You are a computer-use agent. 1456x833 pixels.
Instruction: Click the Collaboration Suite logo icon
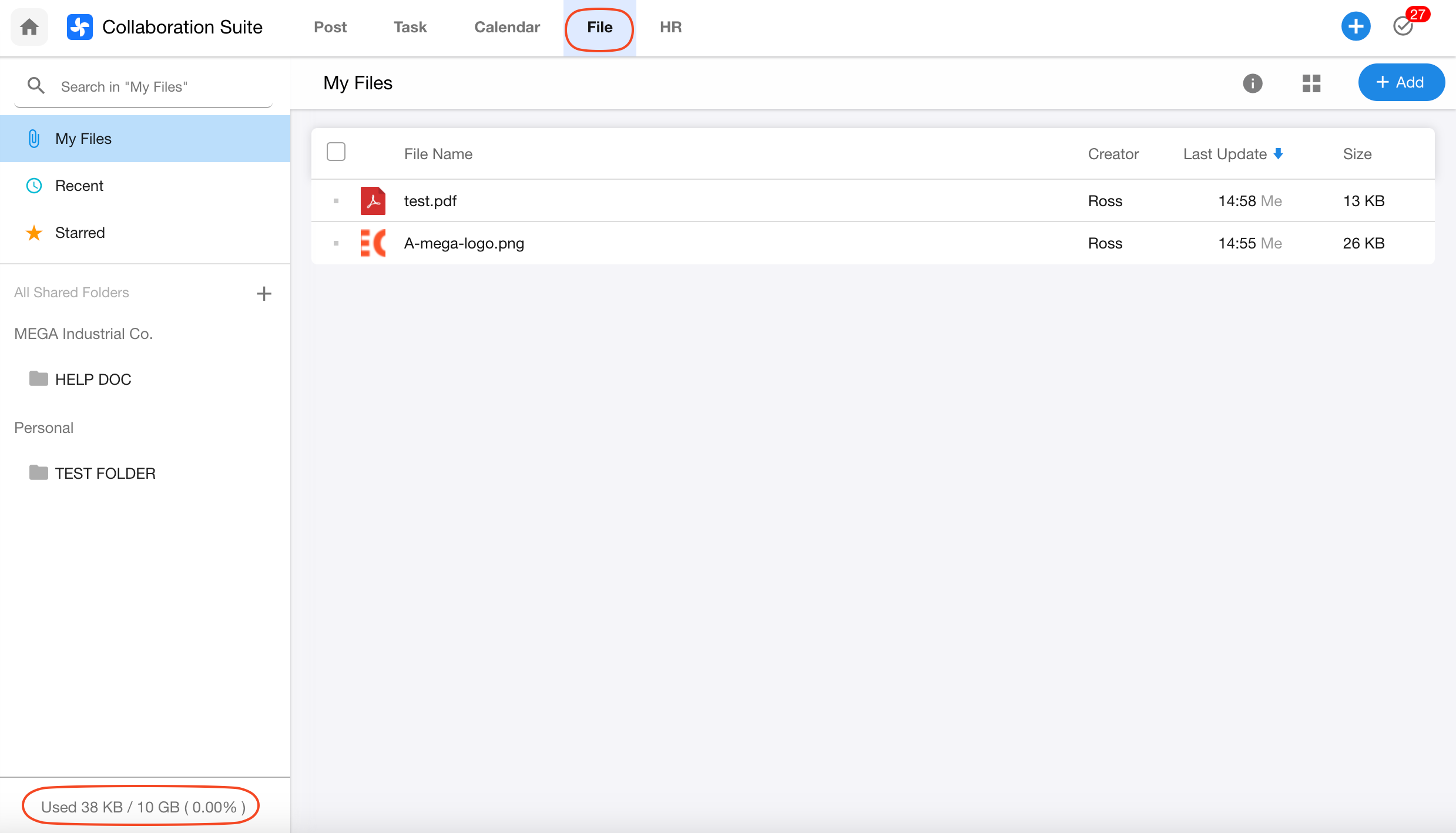point(80,27)
